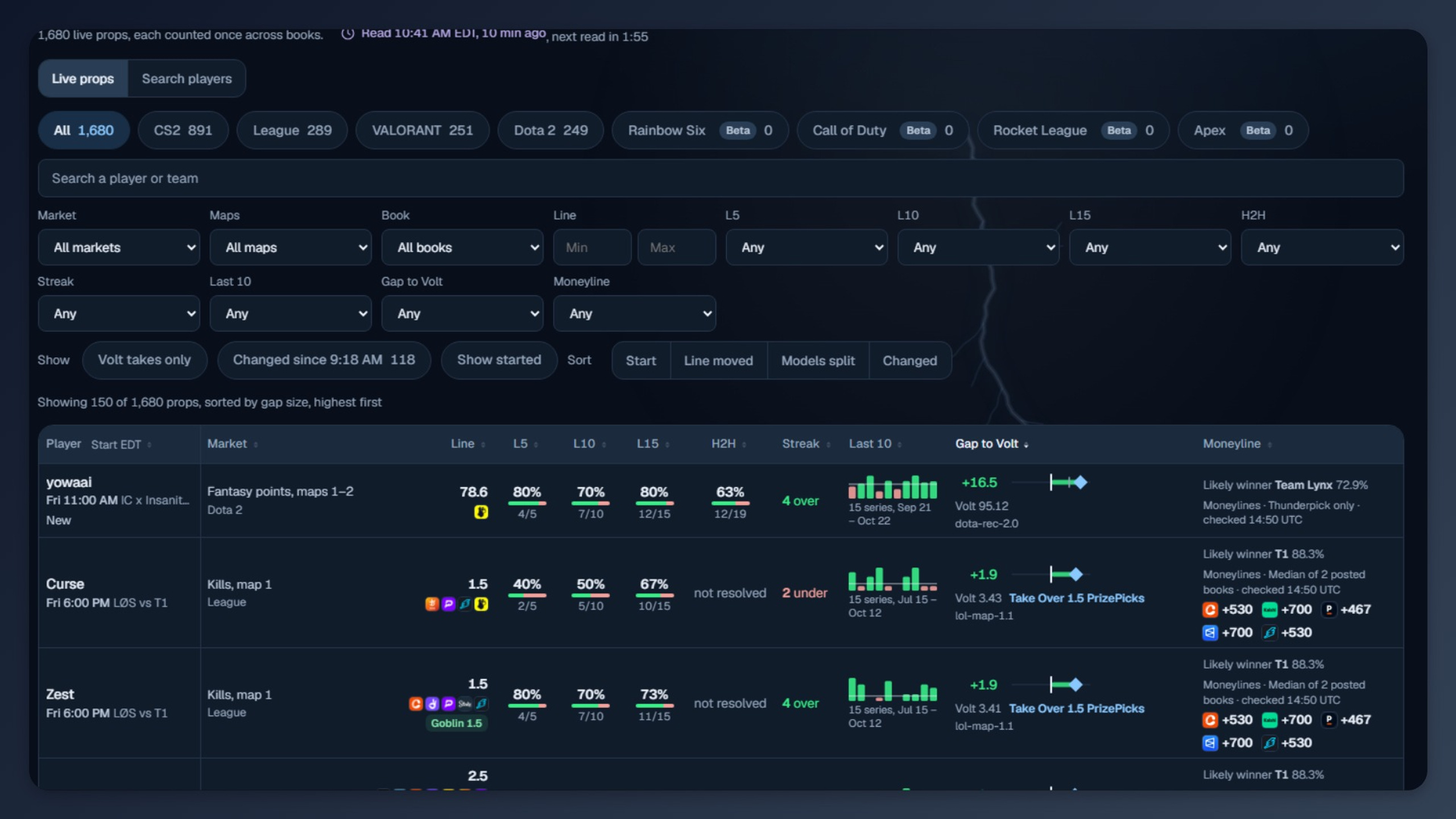Screen dimensions: 1456x819
Task: Click the clock icon beside the read time
Action: tap(348, 34)
